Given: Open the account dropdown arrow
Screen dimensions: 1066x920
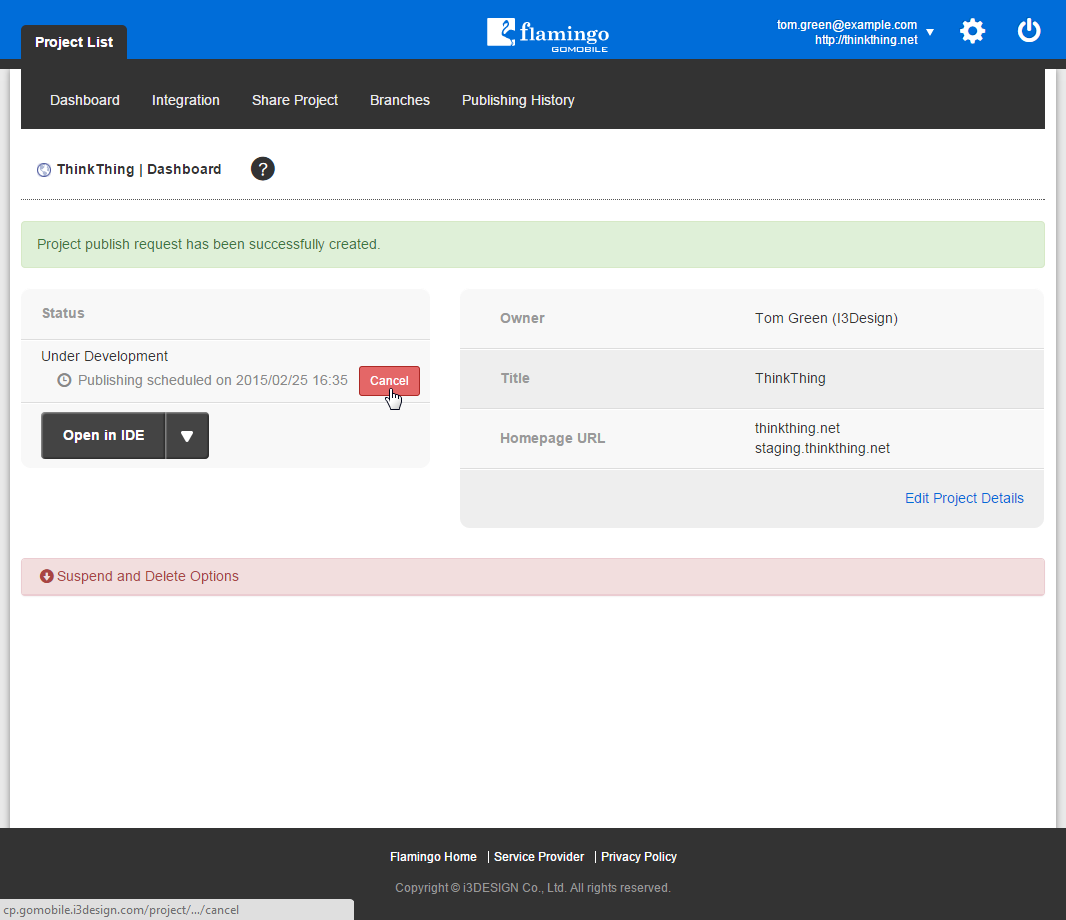Looking at the screenshot, I should [x=930, y=32].
